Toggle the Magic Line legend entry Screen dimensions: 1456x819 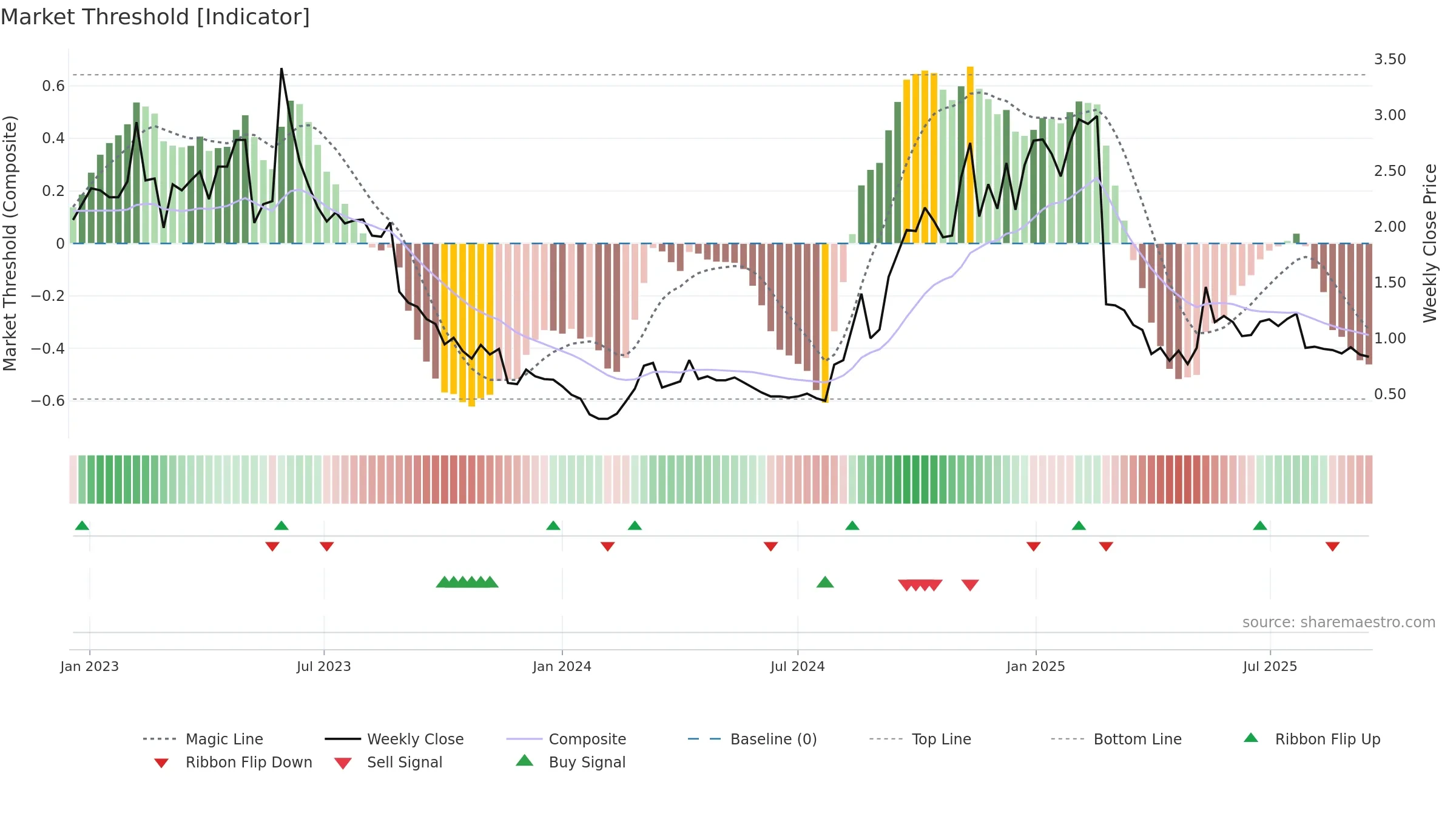point(203,739)
